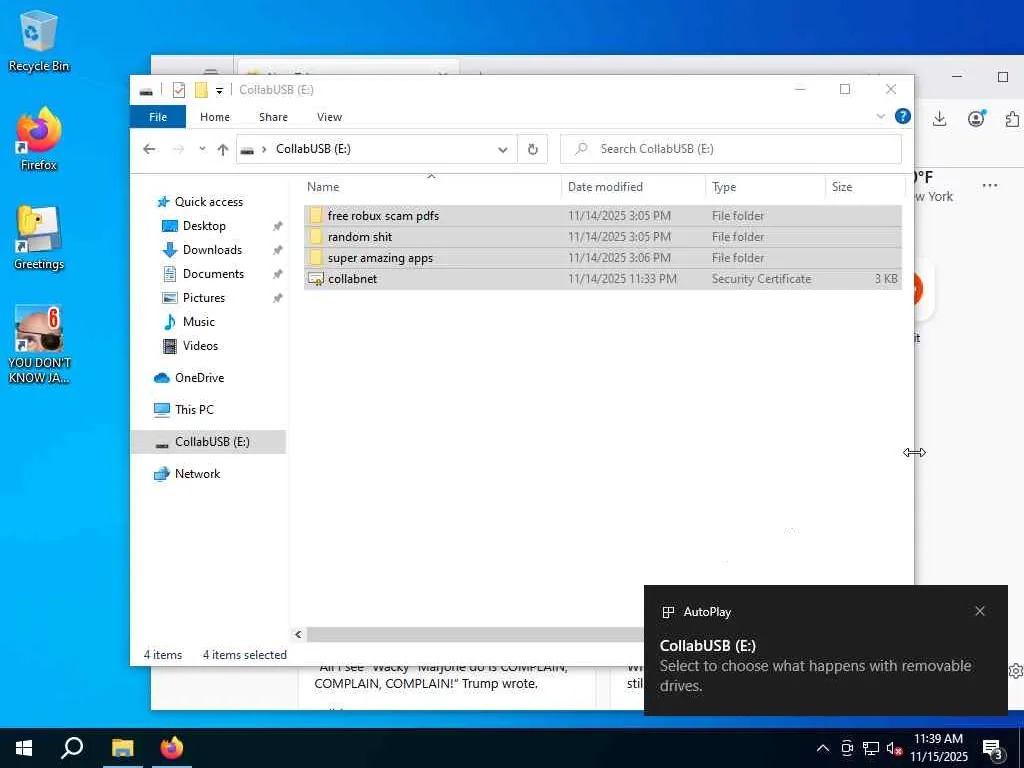Image resolution: width=1024 pixels, height=768 pixels.
Task: Open the Greetings desktop shortcut
Action: pyautogui.click(x=39, y=238)
